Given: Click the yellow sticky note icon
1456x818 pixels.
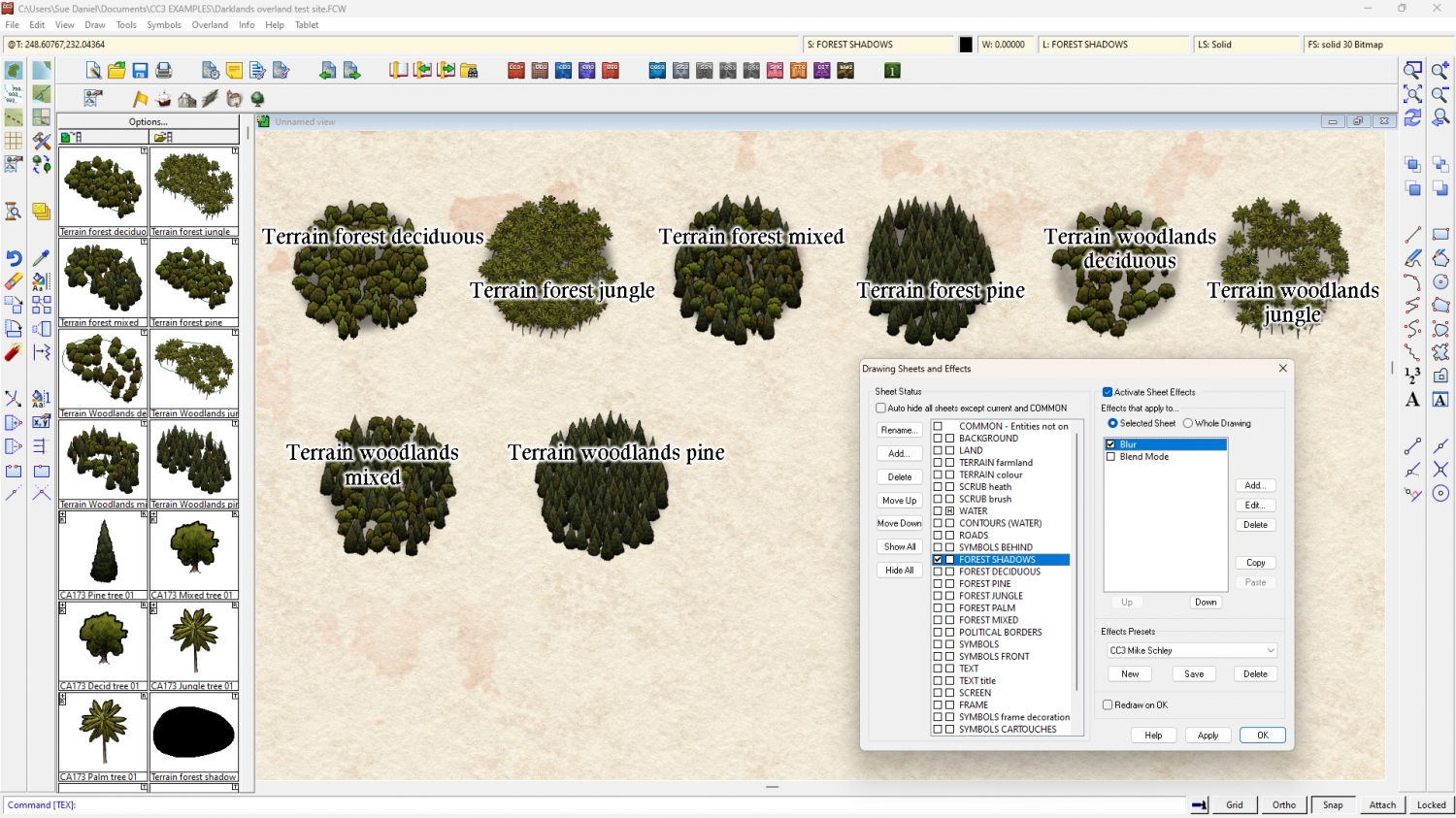Looking at the screenshot, I should point(234,70).
